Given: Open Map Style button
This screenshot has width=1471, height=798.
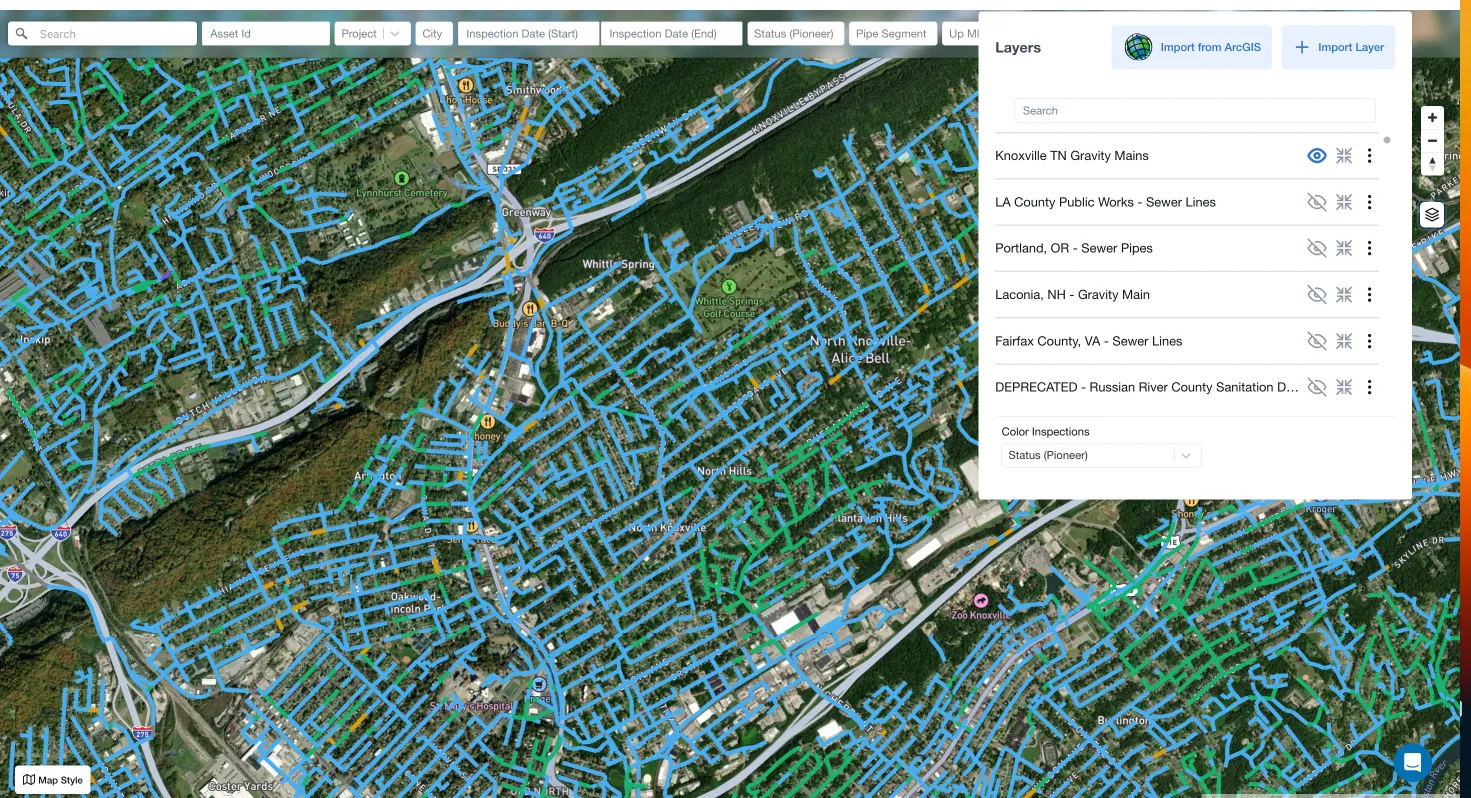Looking at the screenshot, I should pos(53,780).
